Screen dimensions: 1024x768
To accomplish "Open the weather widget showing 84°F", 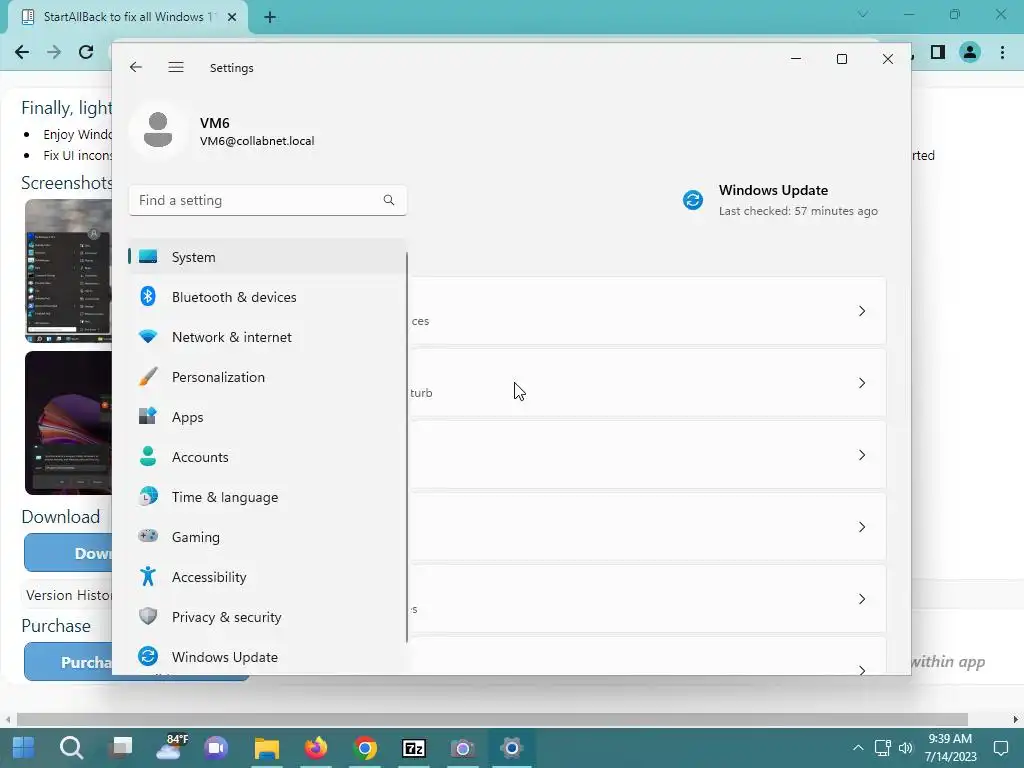I will (x=172, y=747).
